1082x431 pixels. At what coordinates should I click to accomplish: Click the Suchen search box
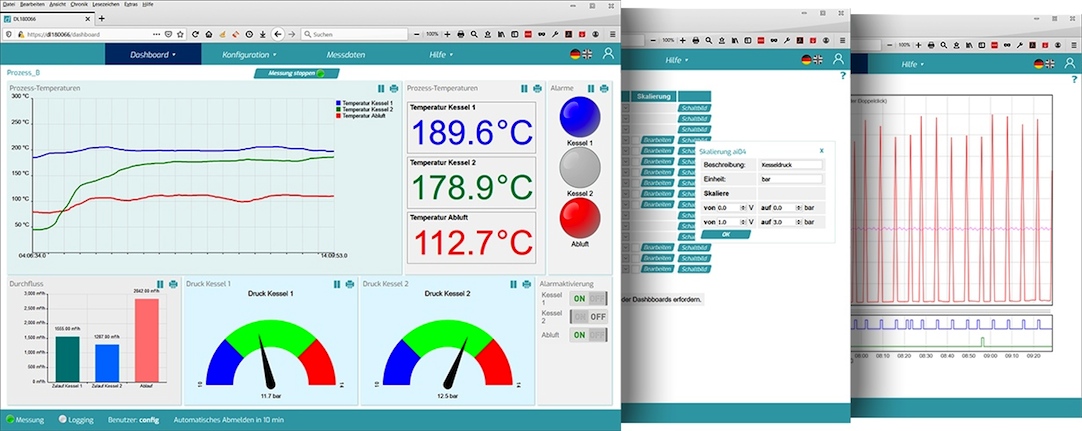tap(354, 34)
